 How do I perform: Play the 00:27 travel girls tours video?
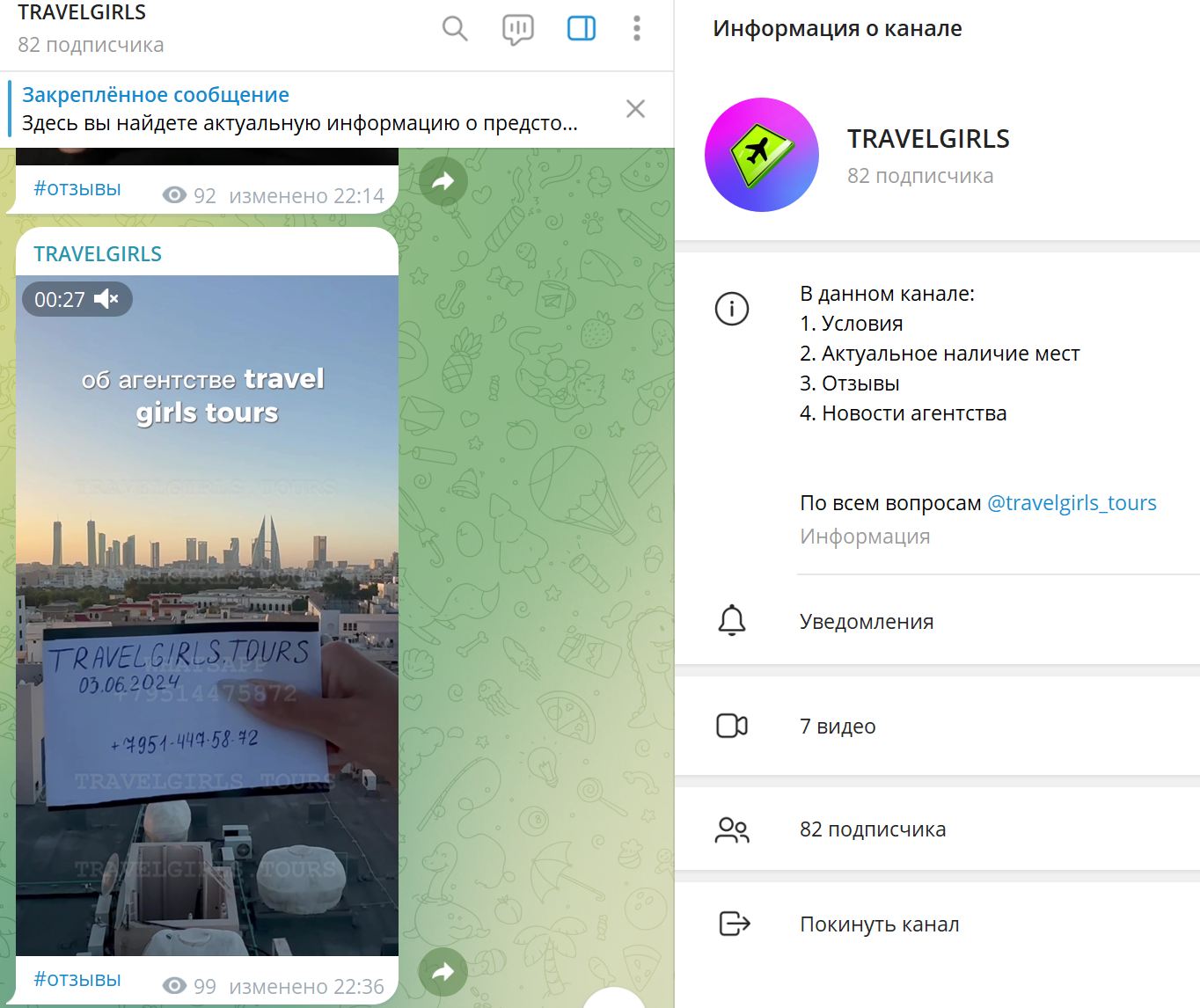pos(207,616)
